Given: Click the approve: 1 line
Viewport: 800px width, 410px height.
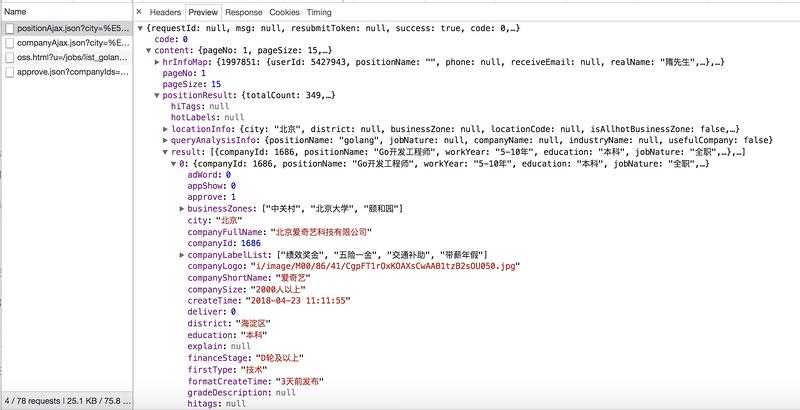Looking at the screenshot, I should (x=212, y=197).
